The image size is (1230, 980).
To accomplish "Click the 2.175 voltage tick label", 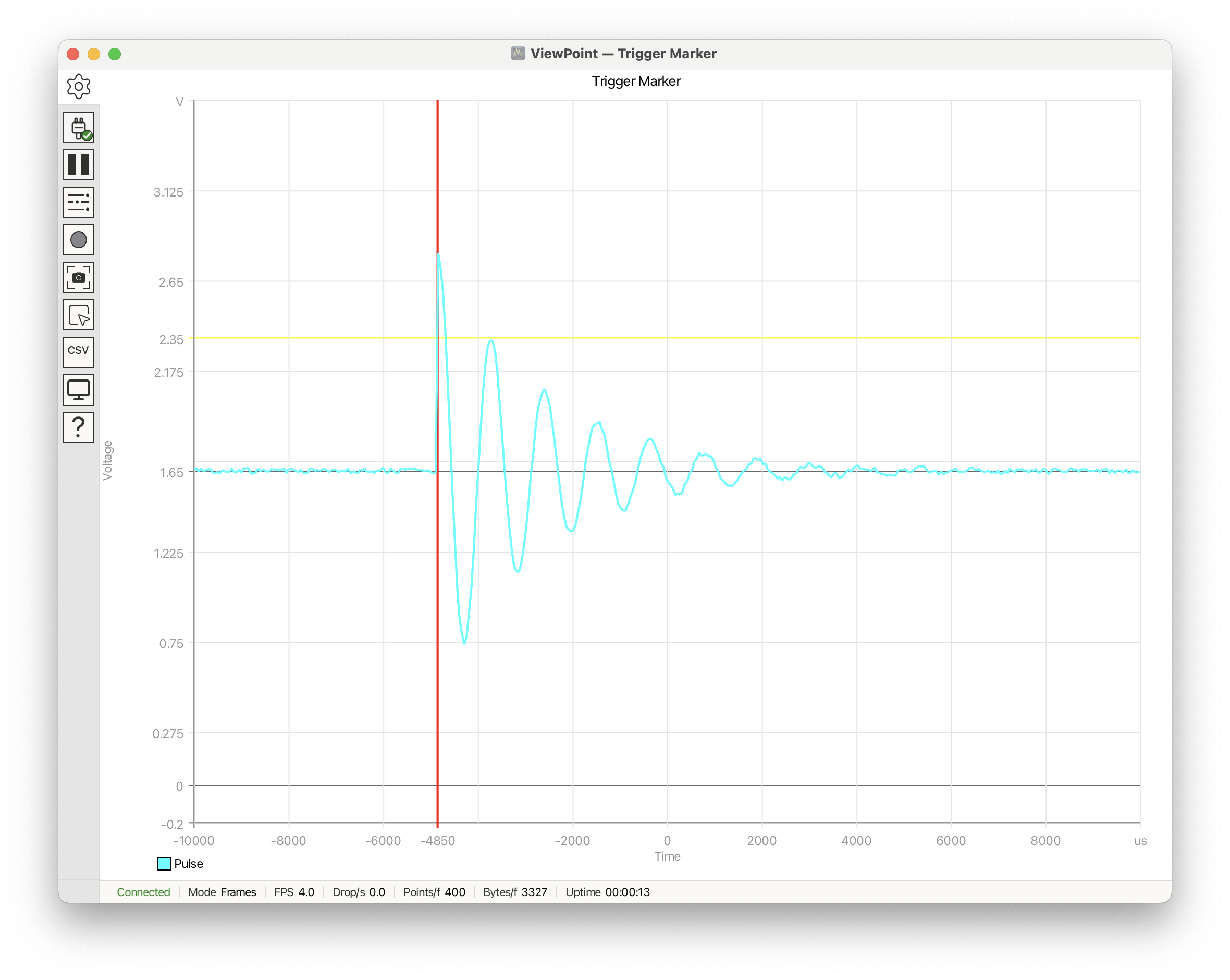I will [168, 373].
